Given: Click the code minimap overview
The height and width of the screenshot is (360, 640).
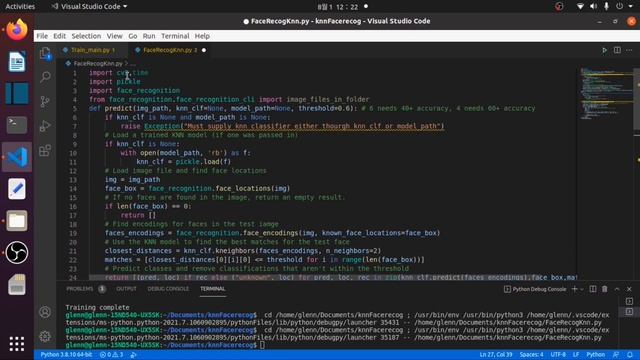Looking at the screenshot, I should point(607,93).
